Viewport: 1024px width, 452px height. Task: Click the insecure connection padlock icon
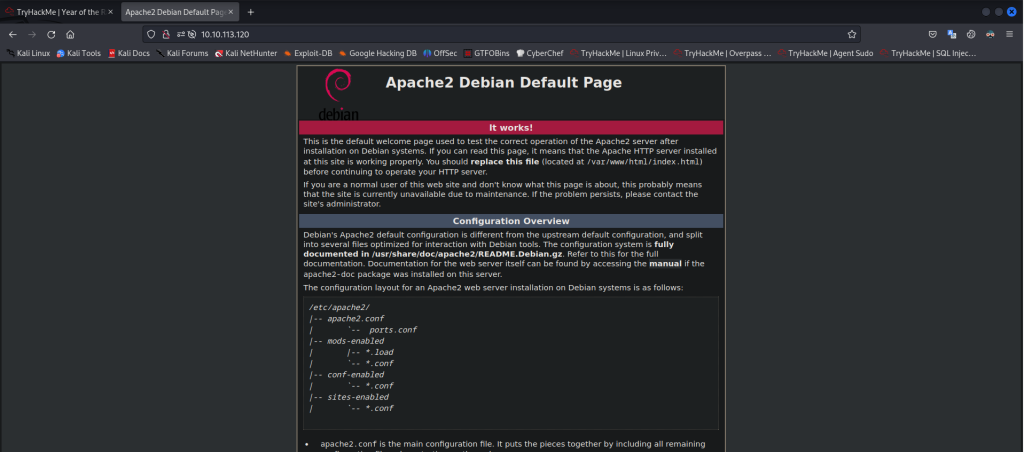click(166, 33)
